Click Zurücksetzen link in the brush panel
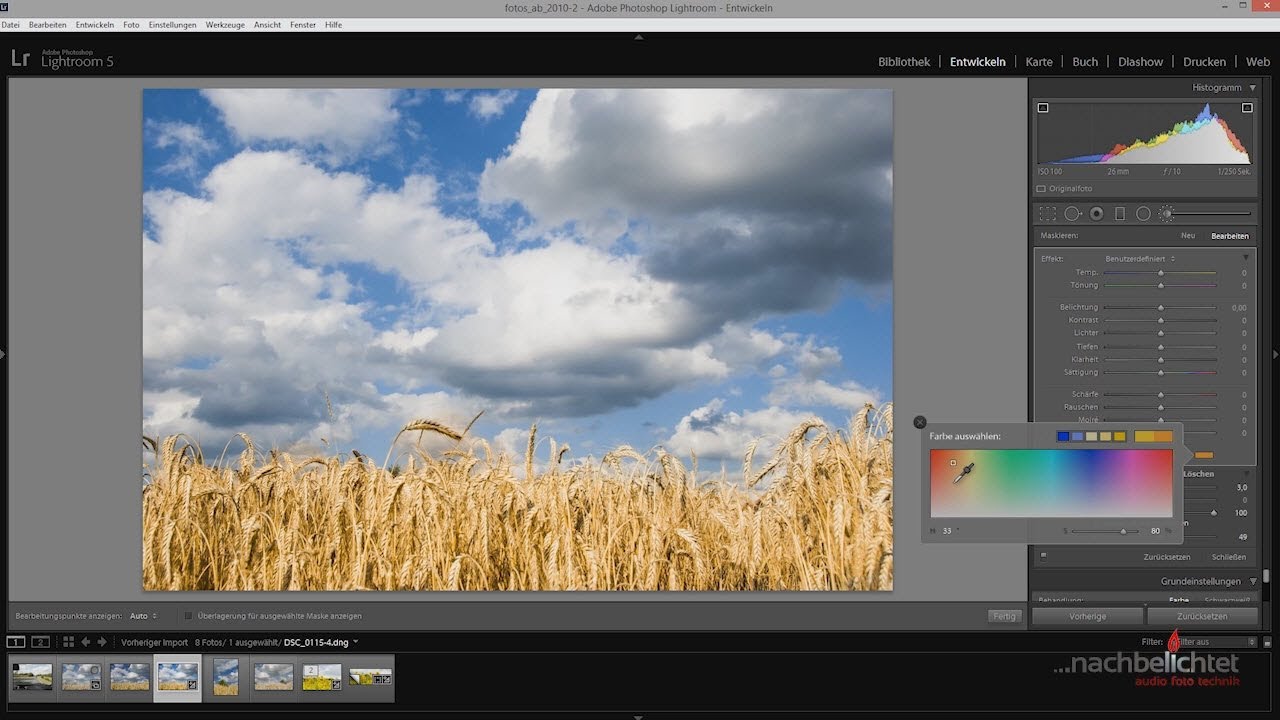Screen dimensions: 1280x720 point(1167,557)
